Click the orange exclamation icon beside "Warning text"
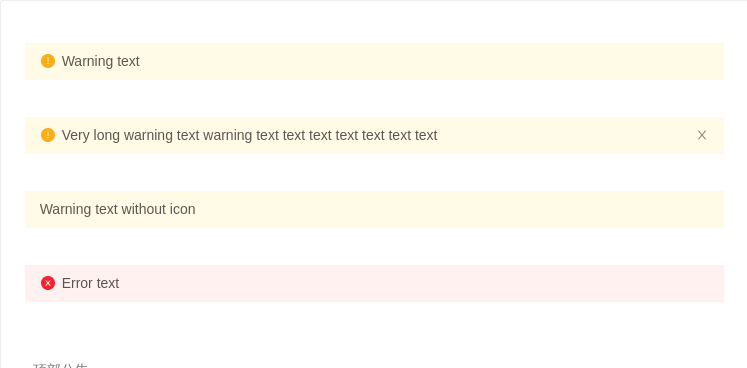This screenshot has height=368, width=747. (48, 61)
